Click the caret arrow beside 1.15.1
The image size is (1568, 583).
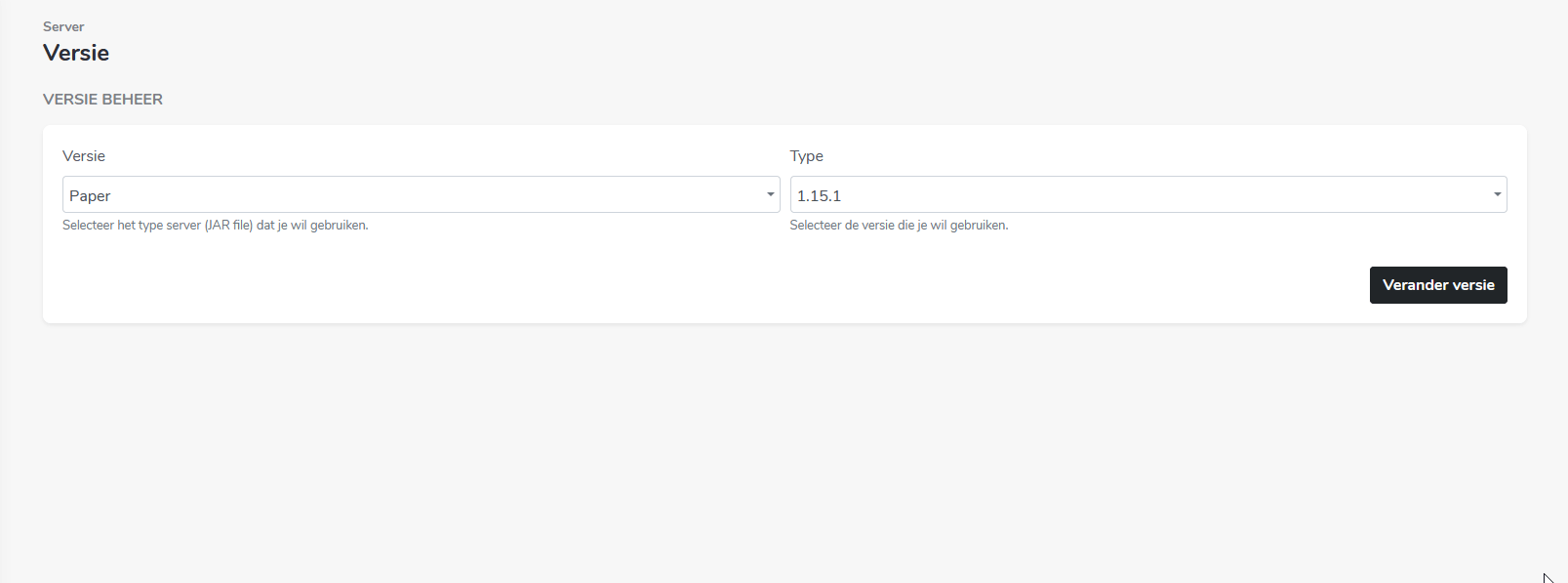(1497, 194)
